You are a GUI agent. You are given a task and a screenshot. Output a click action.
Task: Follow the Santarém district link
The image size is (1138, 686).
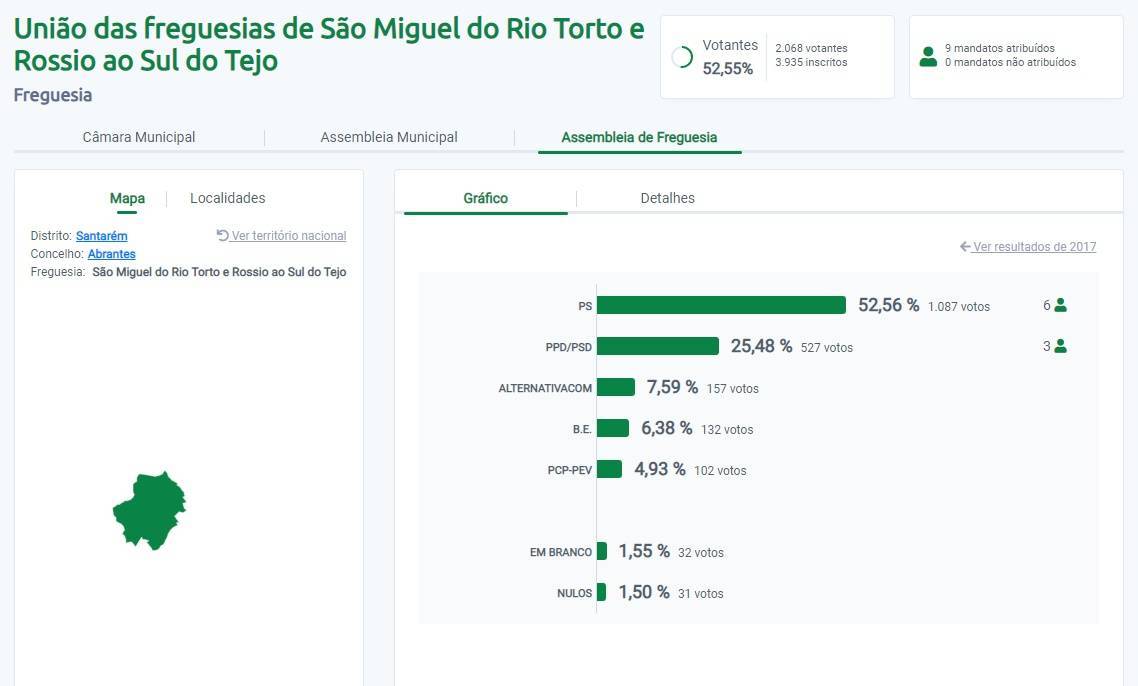click(102, 236)
